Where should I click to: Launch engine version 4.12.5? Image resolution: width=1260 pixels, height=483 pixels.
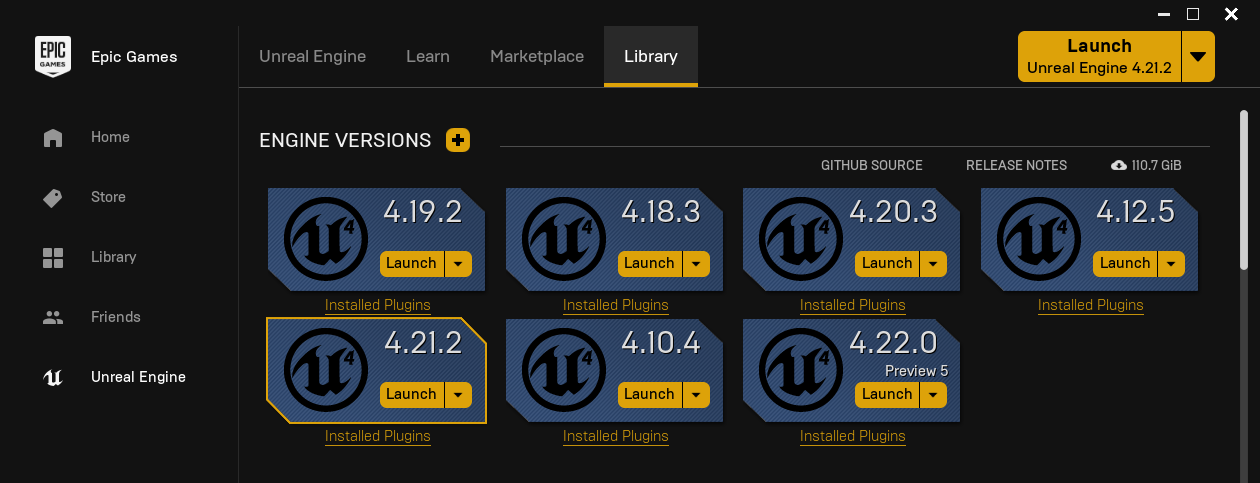click(x=1125, y=263)
